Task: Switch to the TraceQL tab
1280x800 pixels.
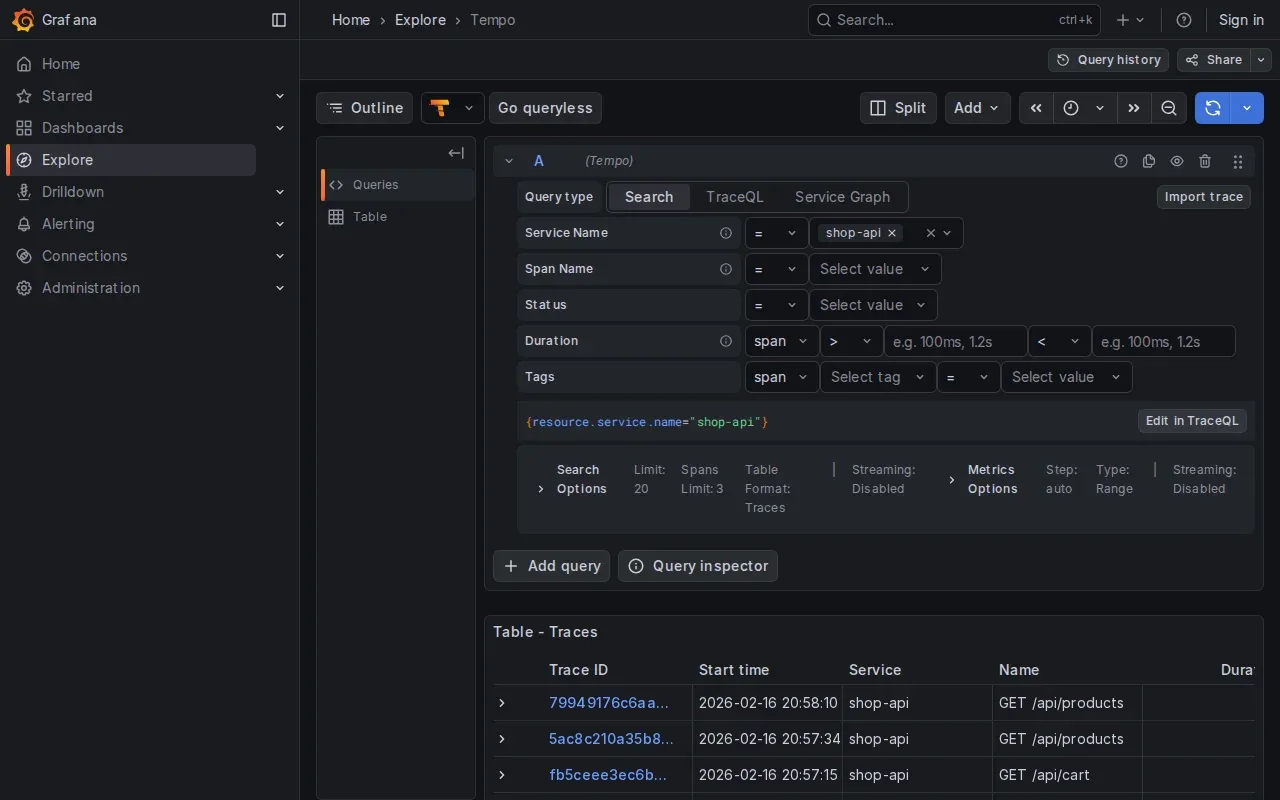Action: 734,197
